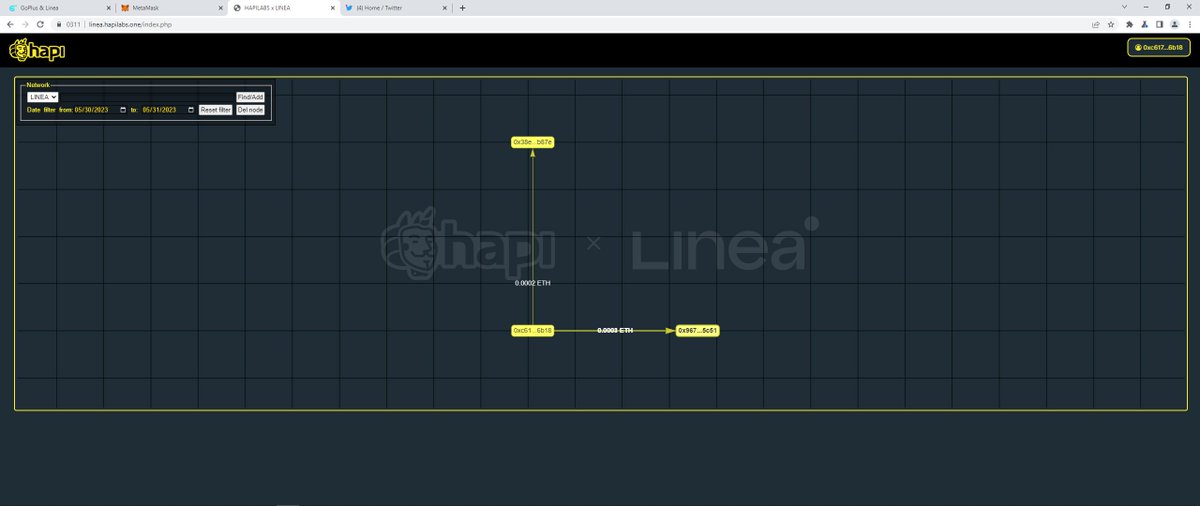Click the address bar URL linea.hapilabs.one
This screenshot has height=506, width=1200.
tap(132, 24)
